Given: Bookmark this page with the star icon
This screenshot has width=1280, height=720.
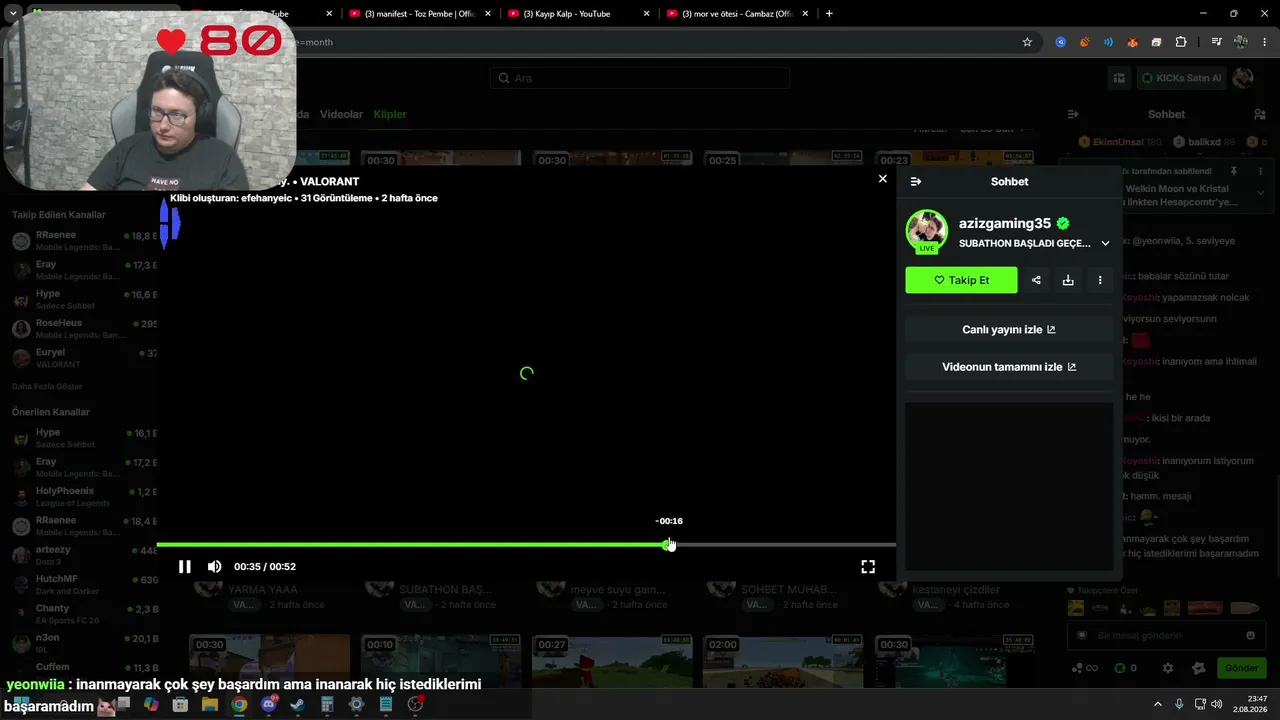Looking at the screenshot, I should [1027, 42].
